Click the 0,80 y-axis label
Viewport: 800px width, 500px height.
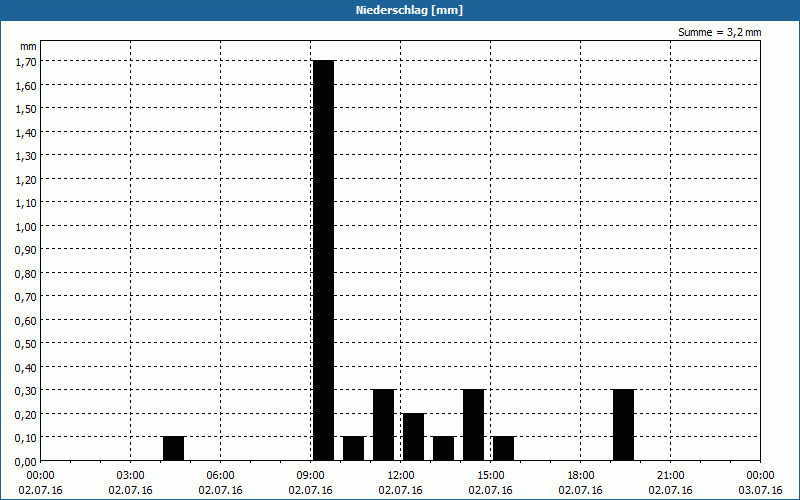[26, 273]
